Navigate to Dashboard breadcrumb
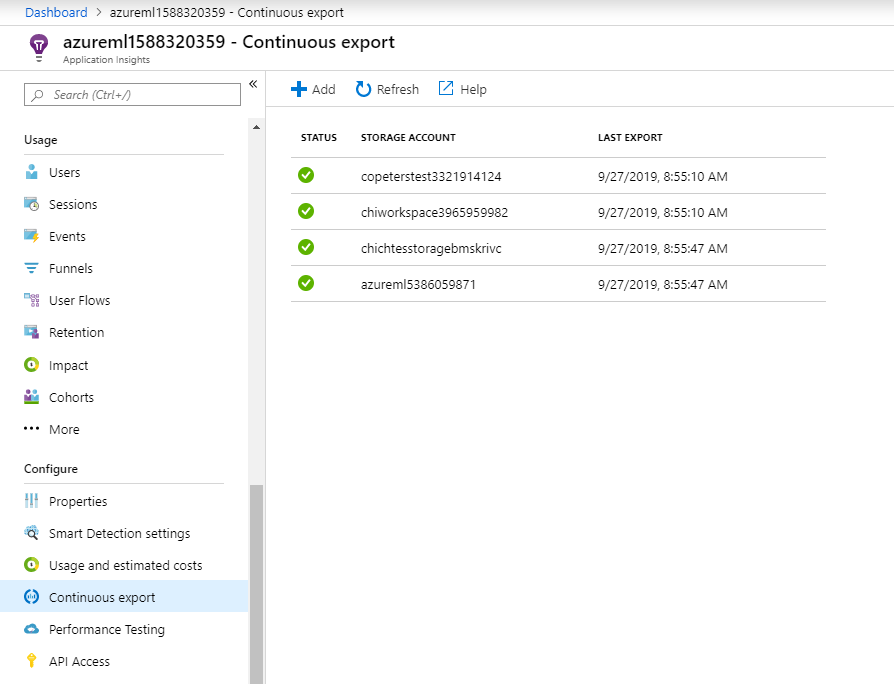Image resolution: width=894 pixels, height=684 pixels. click(x=56, y=12)
